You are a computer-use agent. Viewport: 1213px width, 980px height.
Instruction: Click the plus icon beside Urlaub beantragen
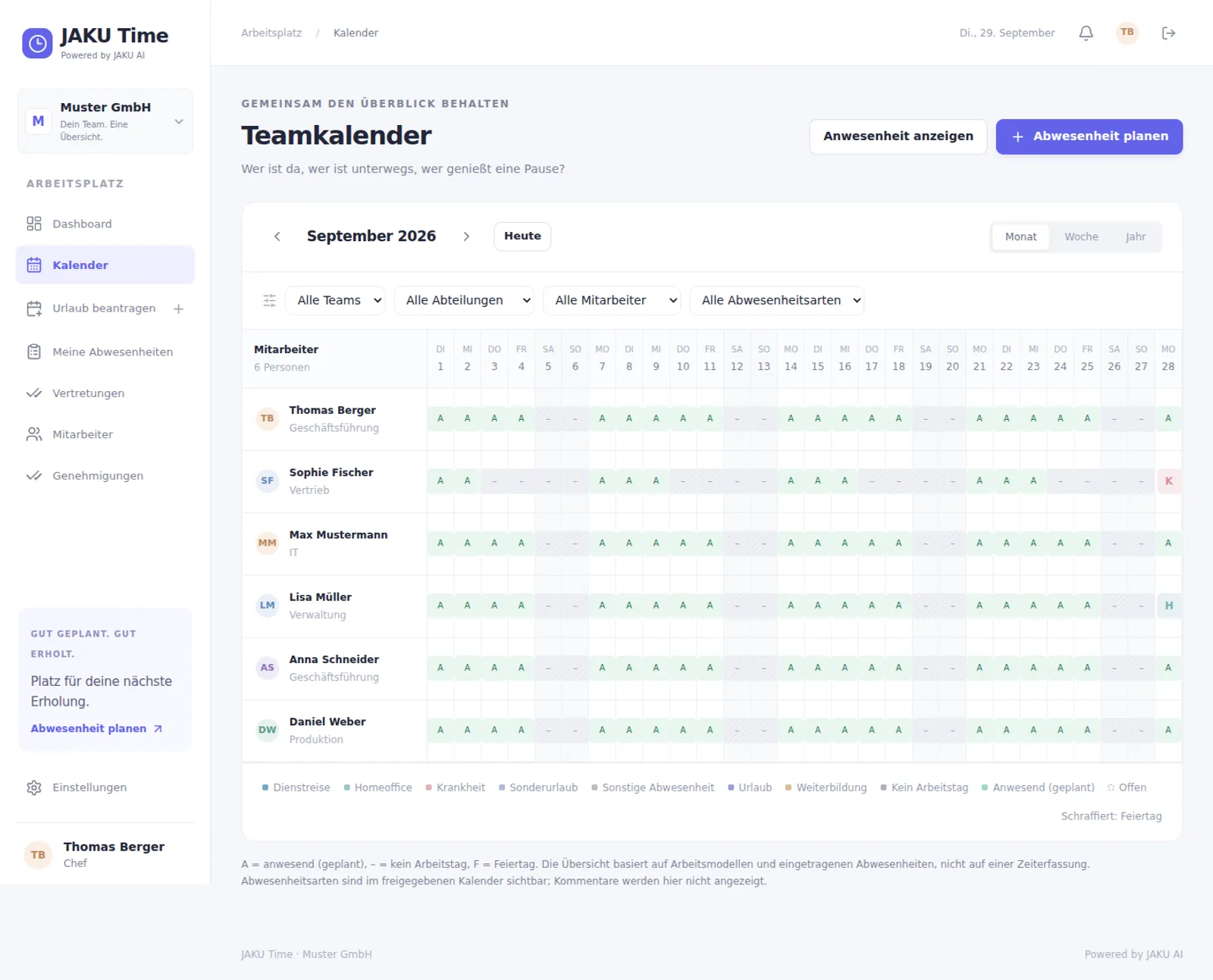click(178, 308)
